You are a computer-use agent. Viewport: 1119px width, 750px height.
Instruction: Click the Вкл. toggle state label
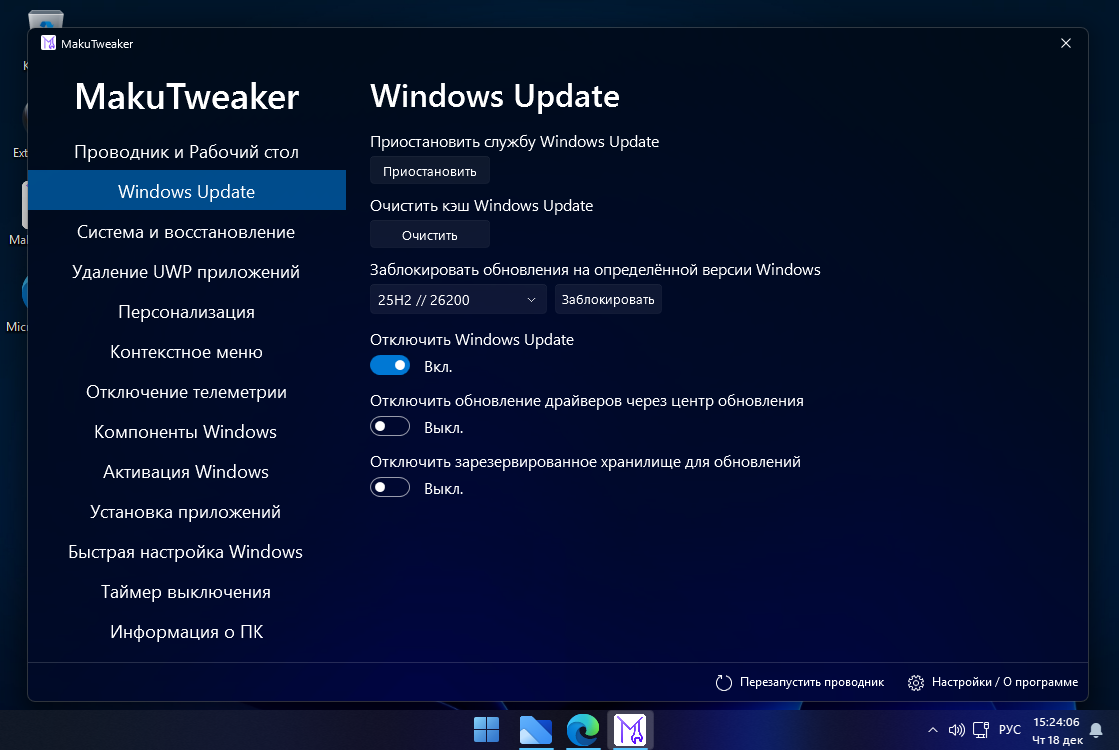pyautogui.click(x=437, y=366)
